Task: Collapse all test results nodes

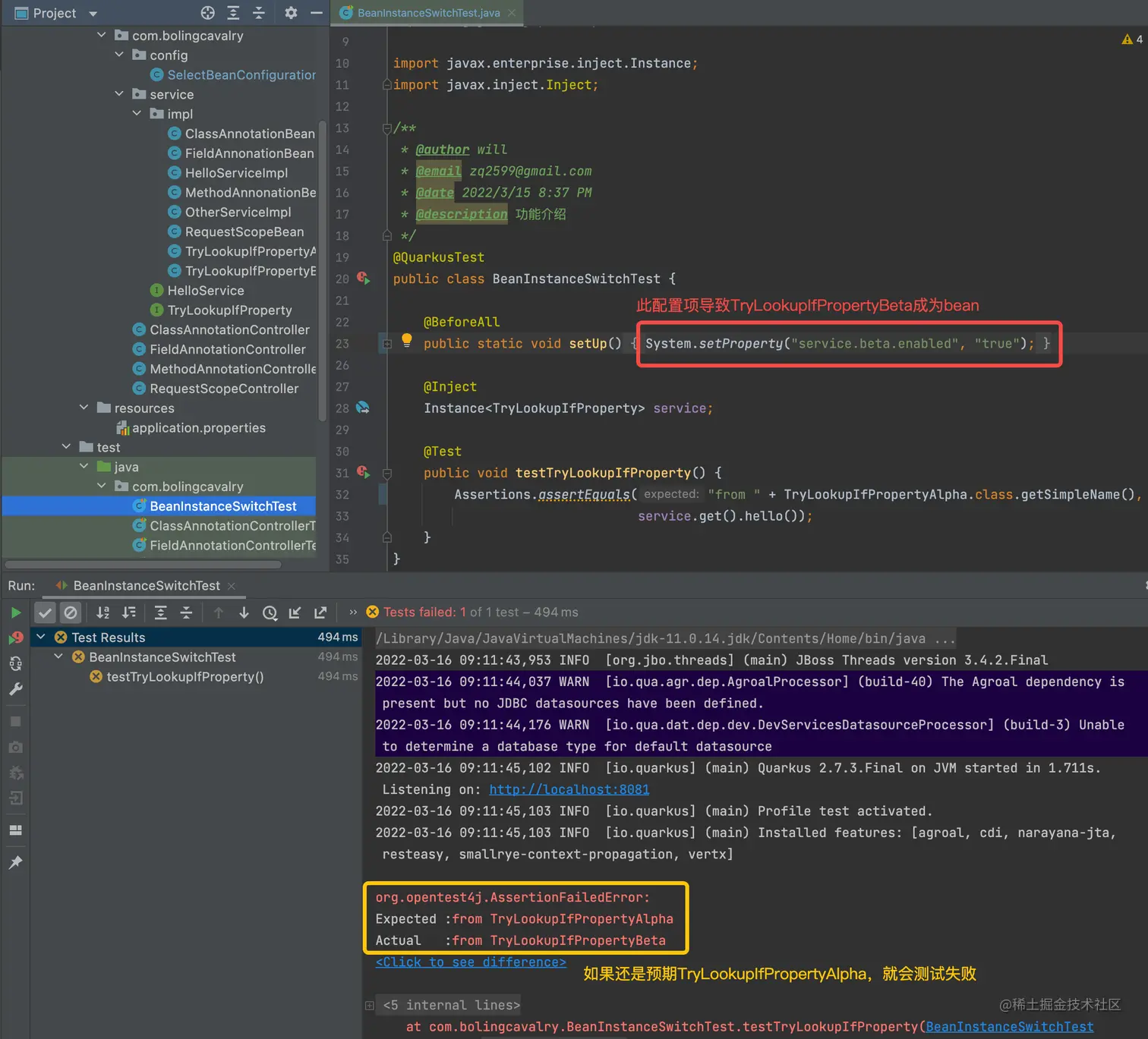Action: pyautogui.click(x=186, y=612)
